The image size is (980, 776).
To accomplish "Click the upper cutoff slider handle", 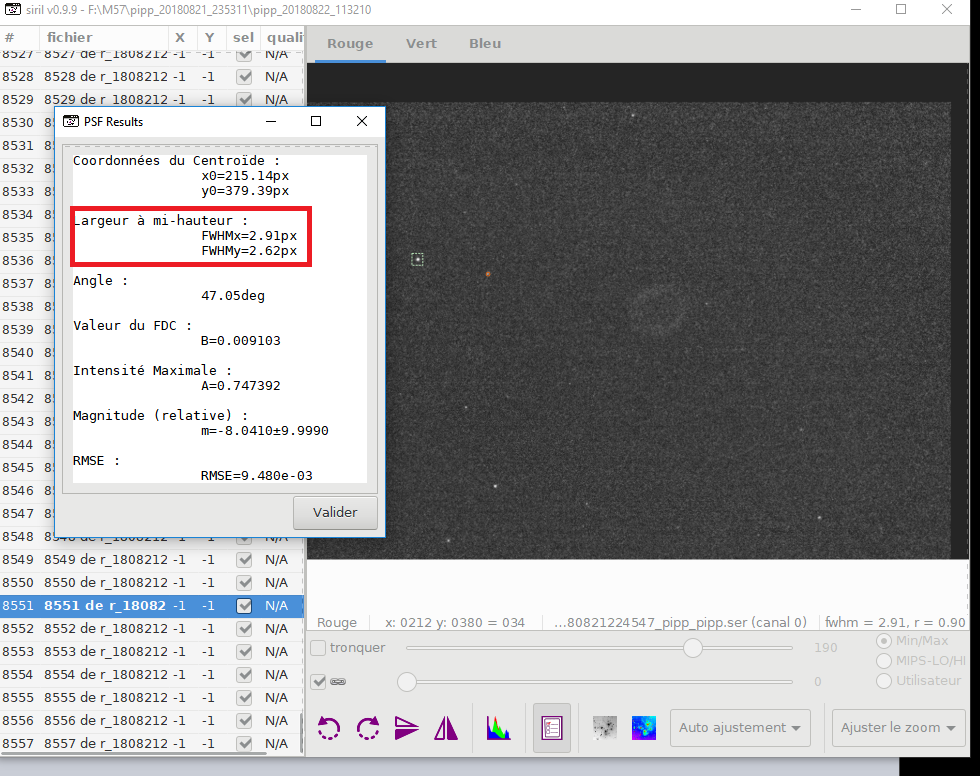I will point(692,648).
